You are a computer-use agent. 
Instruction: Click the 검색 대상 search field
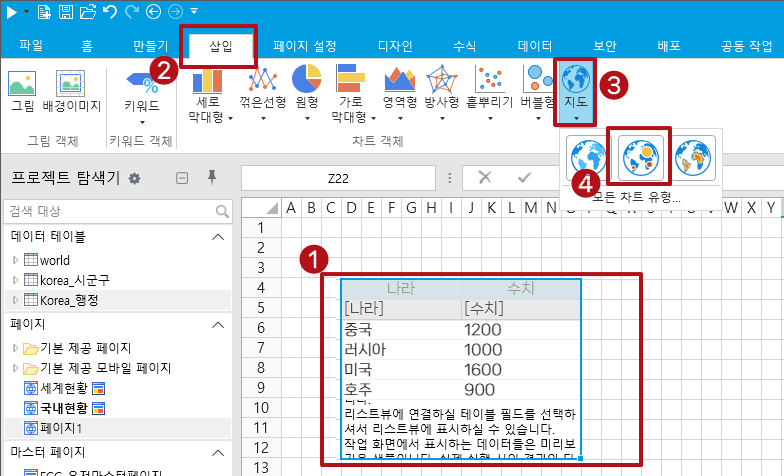pos(108,211)
